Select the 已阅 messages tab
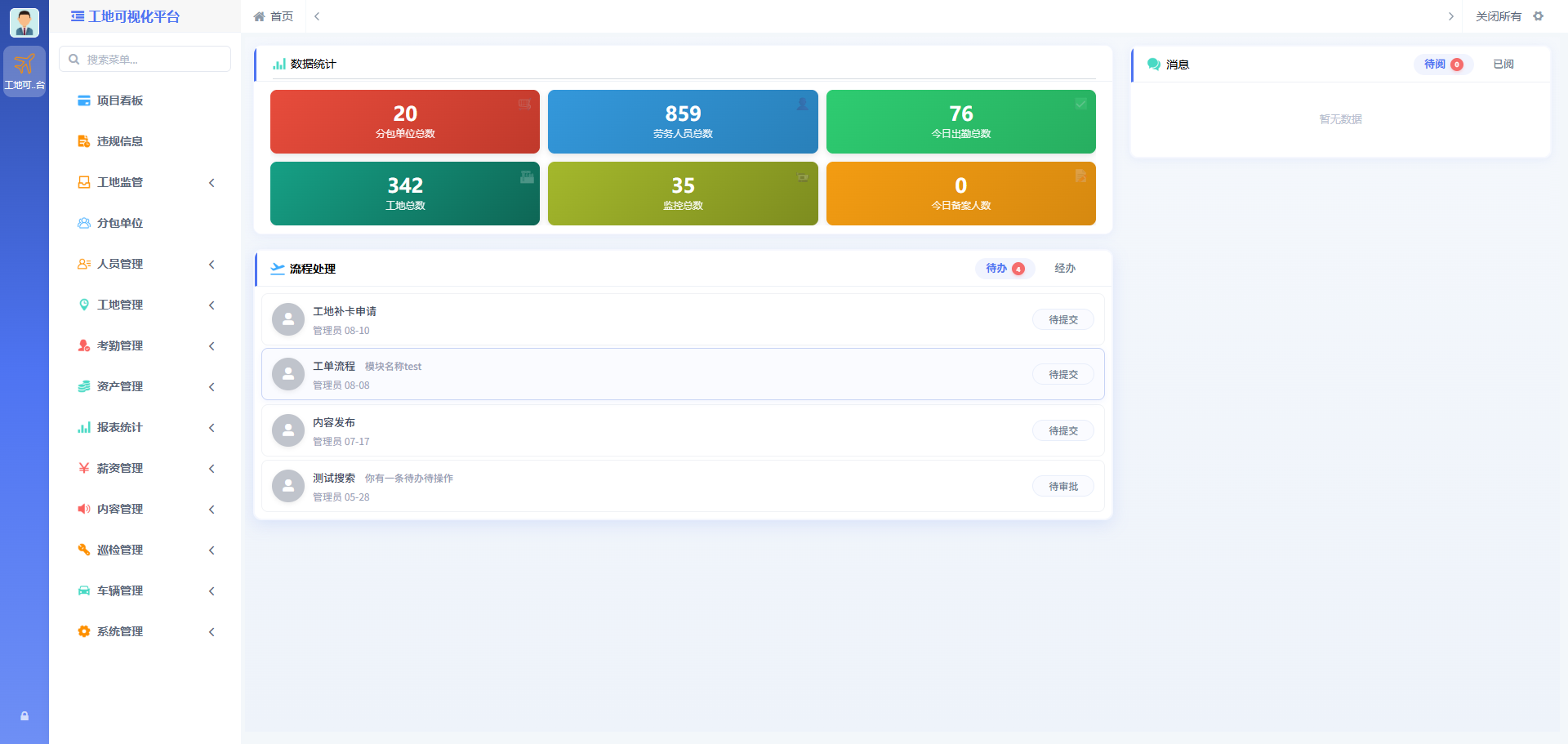 [x=1503, y=65]
